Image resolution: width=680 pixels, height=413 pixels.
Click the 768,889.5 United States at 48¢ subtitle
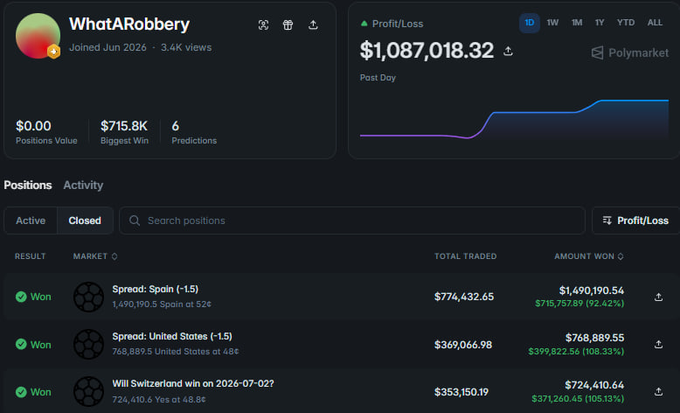tap(176, 351)
